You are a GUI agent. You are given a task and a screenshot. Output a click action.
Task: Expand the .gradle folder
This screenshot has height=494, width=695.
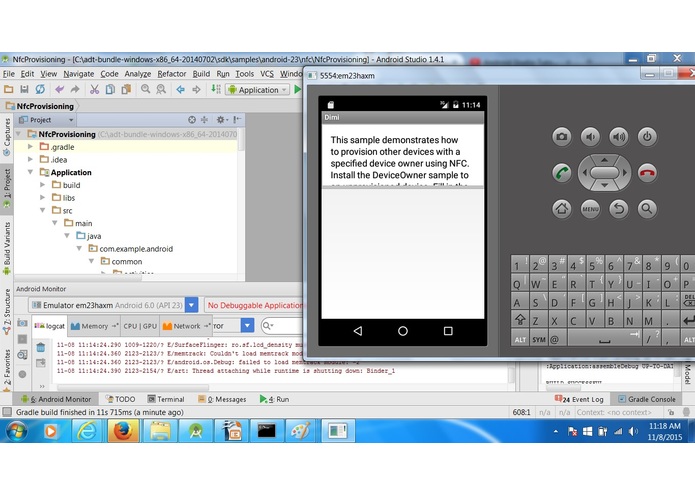(x=30, y=147)
